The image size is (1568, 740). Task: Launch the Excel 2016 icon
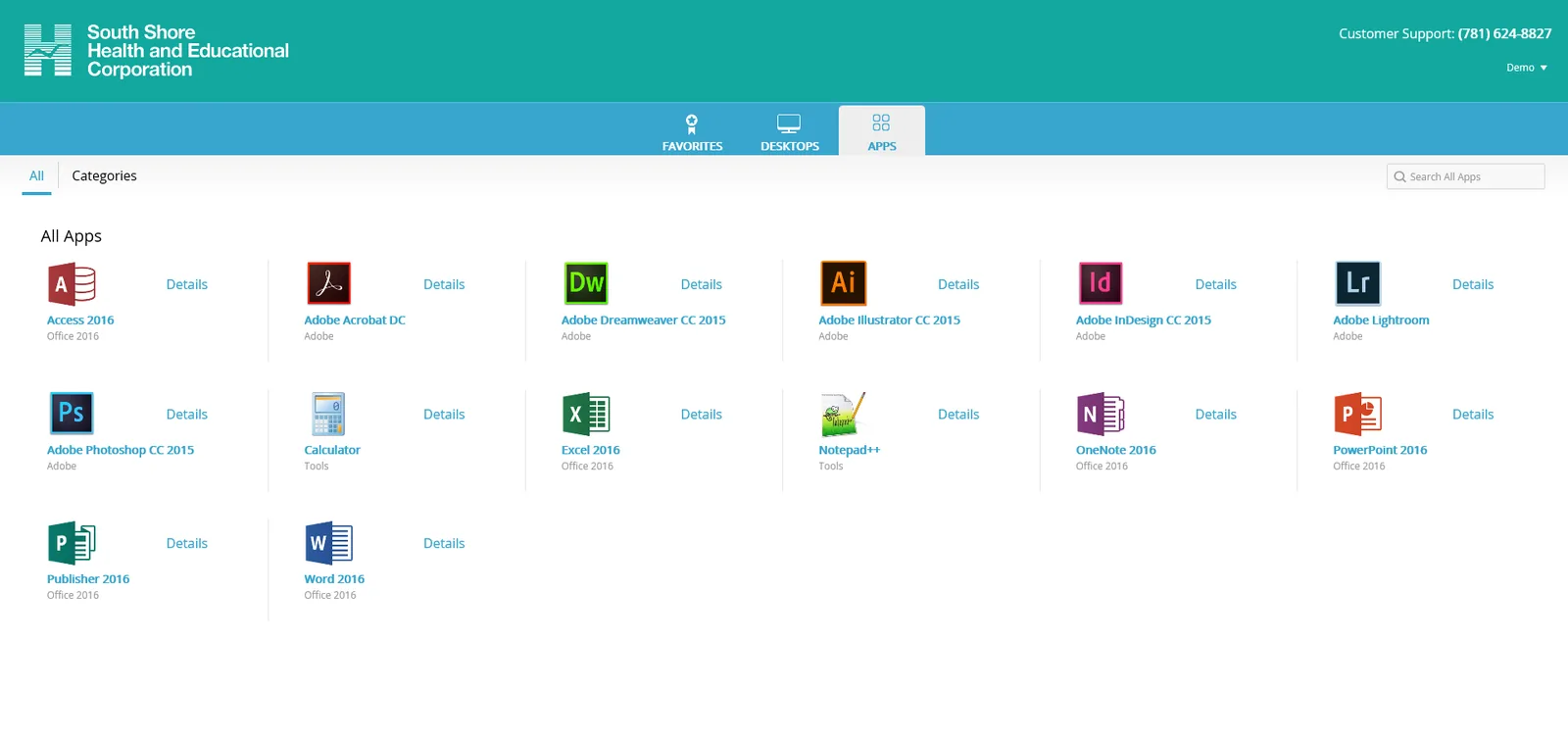586,414
